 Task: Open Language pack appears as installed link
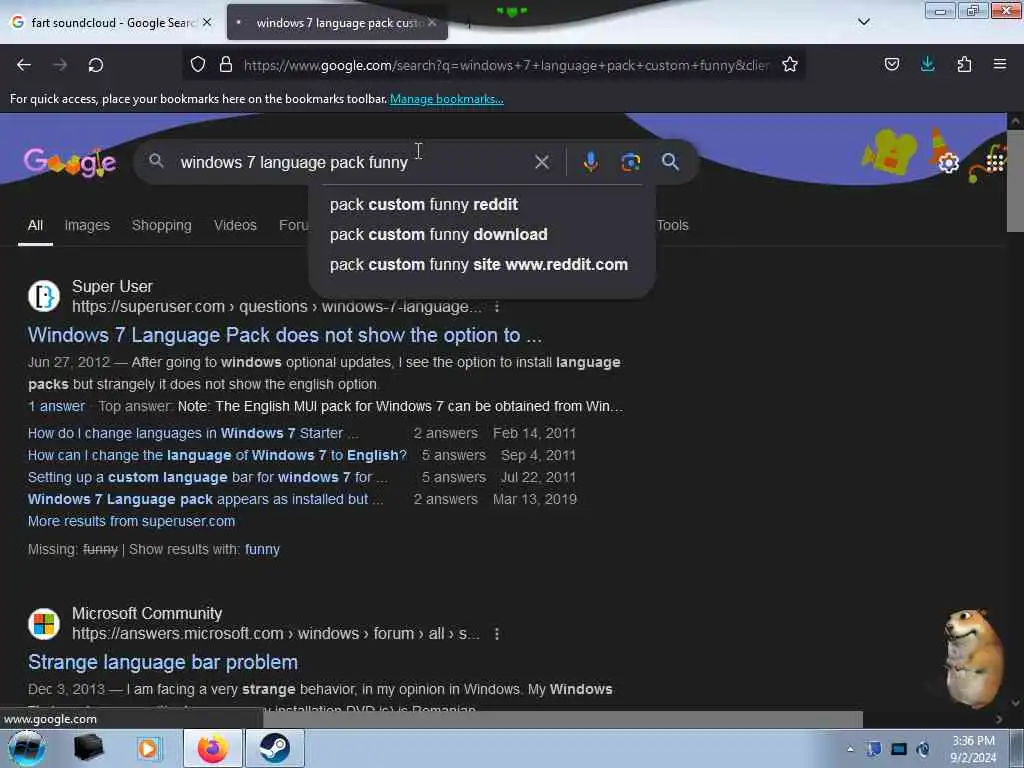click(x=205, y=500)
